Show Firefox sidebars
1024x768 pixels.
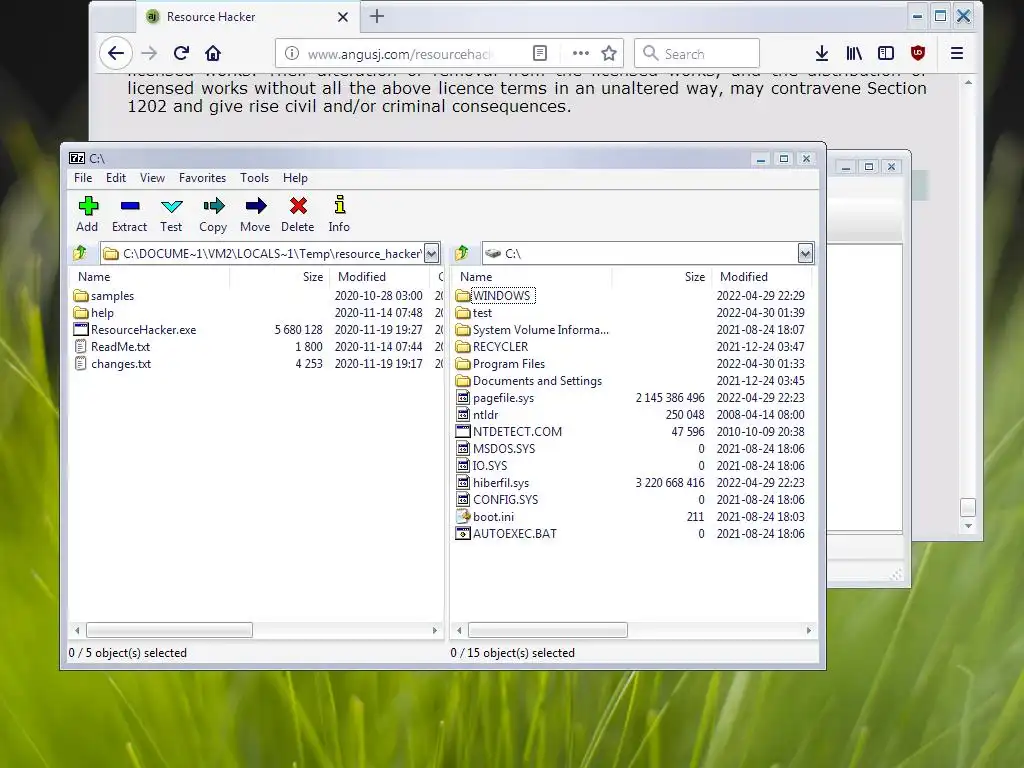(x=886, y=53)
